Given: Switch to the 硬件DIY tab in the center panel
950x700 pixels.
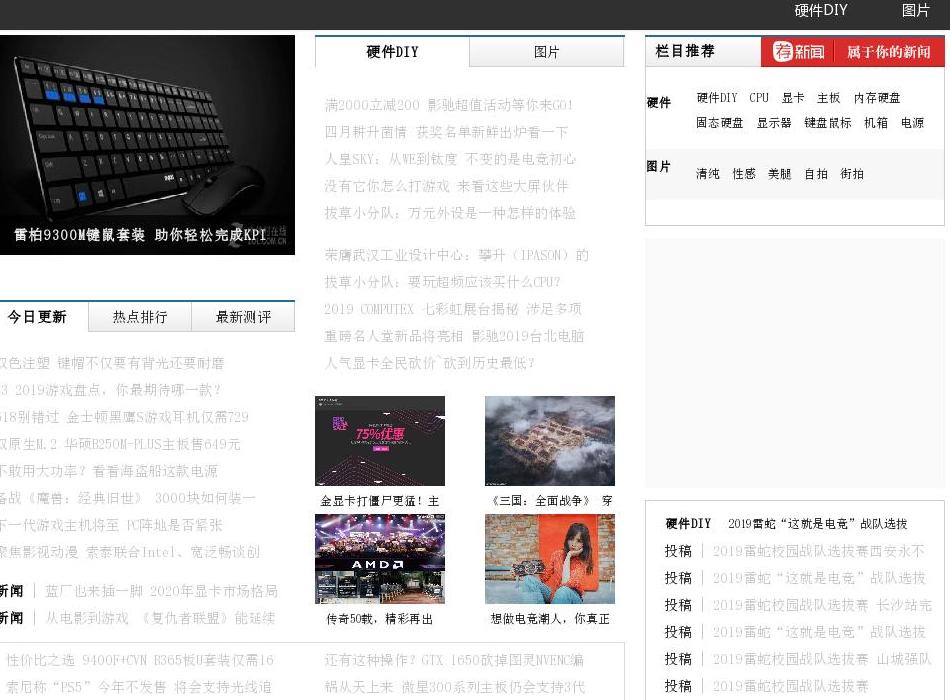Looking at the screenshot, I should point(392,52).
